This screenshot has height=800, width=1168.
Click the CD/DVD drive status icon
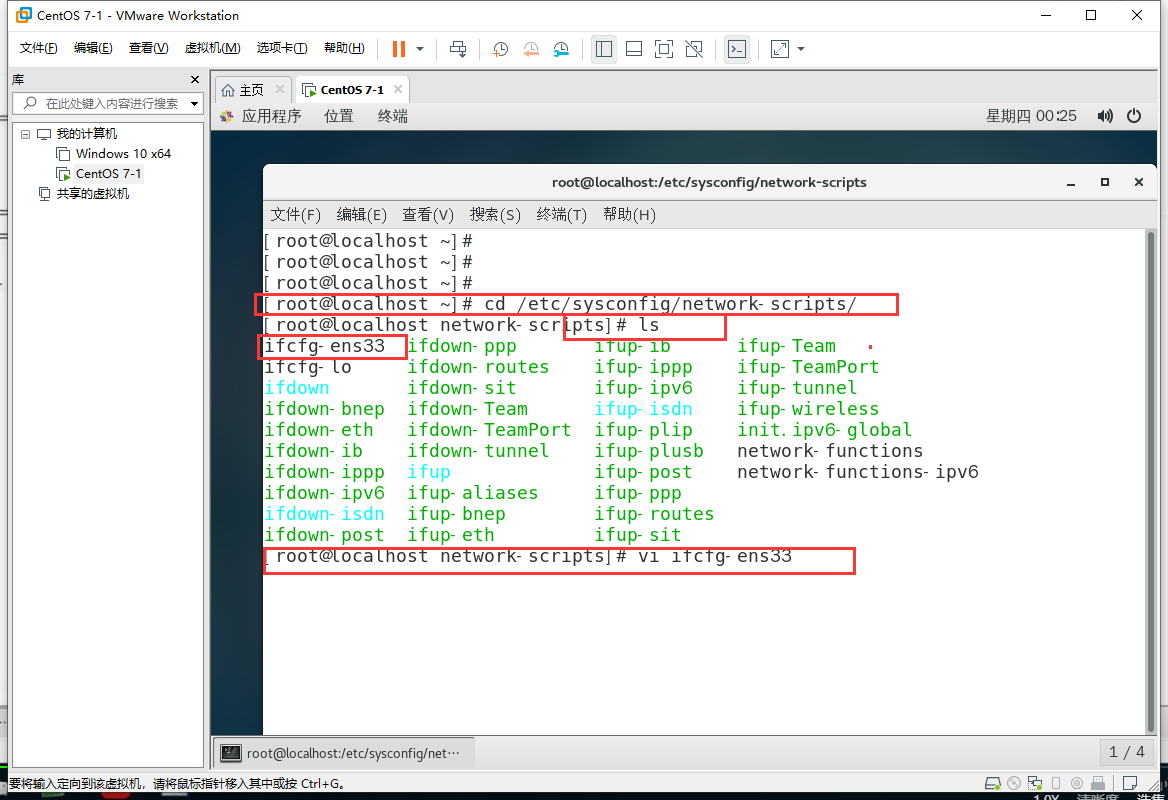click(x=1014, y=784)
